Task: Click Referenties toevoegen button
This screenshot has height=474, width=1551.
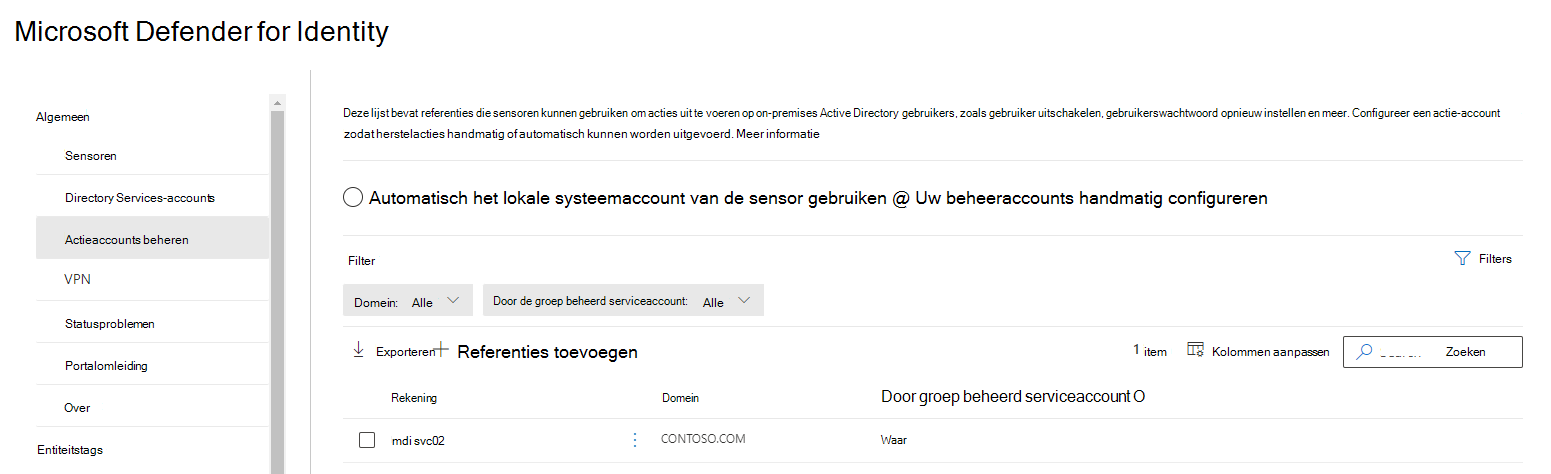Action: point(537,351)
